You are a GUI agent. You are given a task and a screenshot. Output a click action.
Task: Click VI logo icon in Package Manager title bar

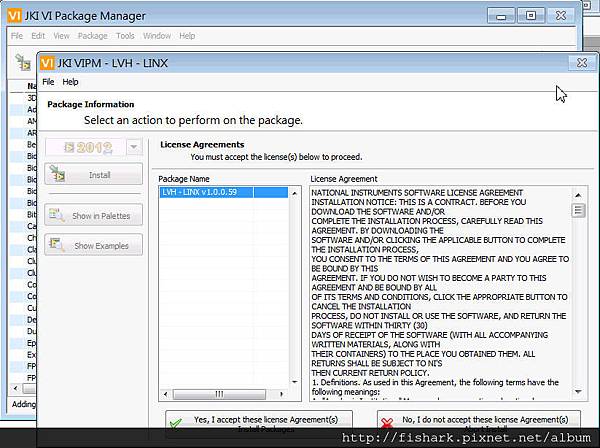(15, 16)
